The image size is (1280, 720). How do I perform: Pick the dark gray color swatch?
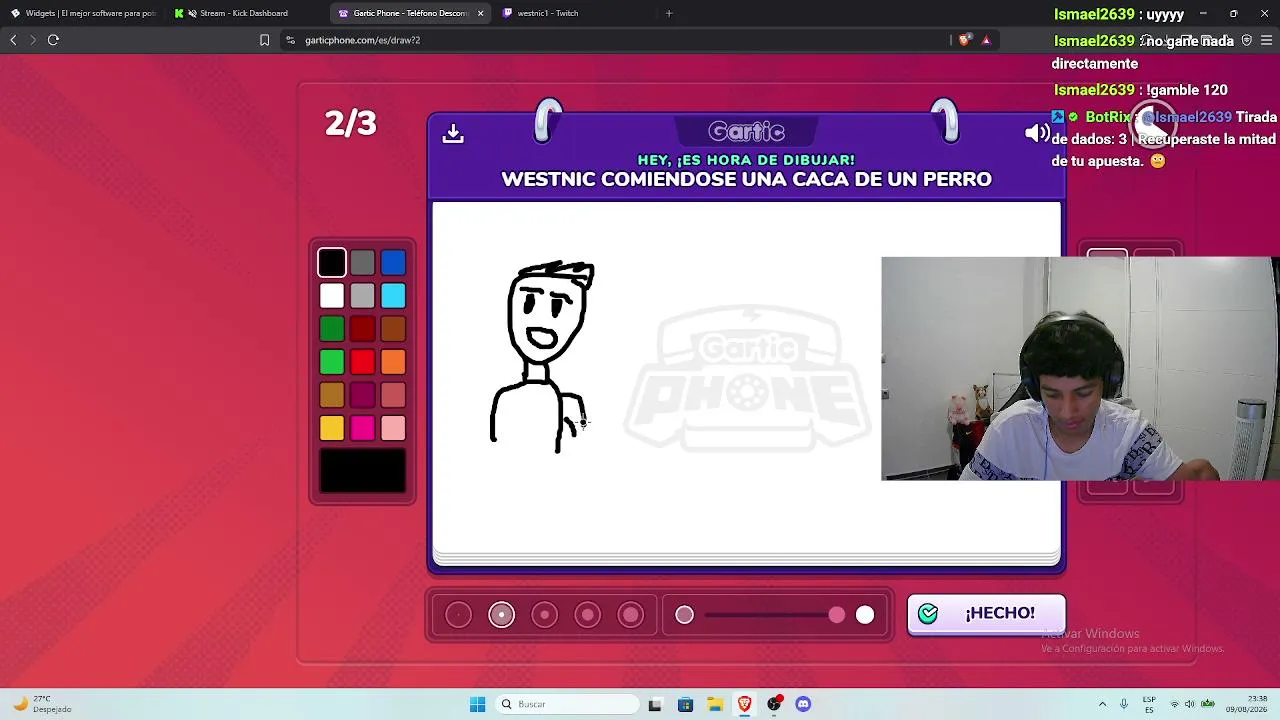click(x=363, y=262)
